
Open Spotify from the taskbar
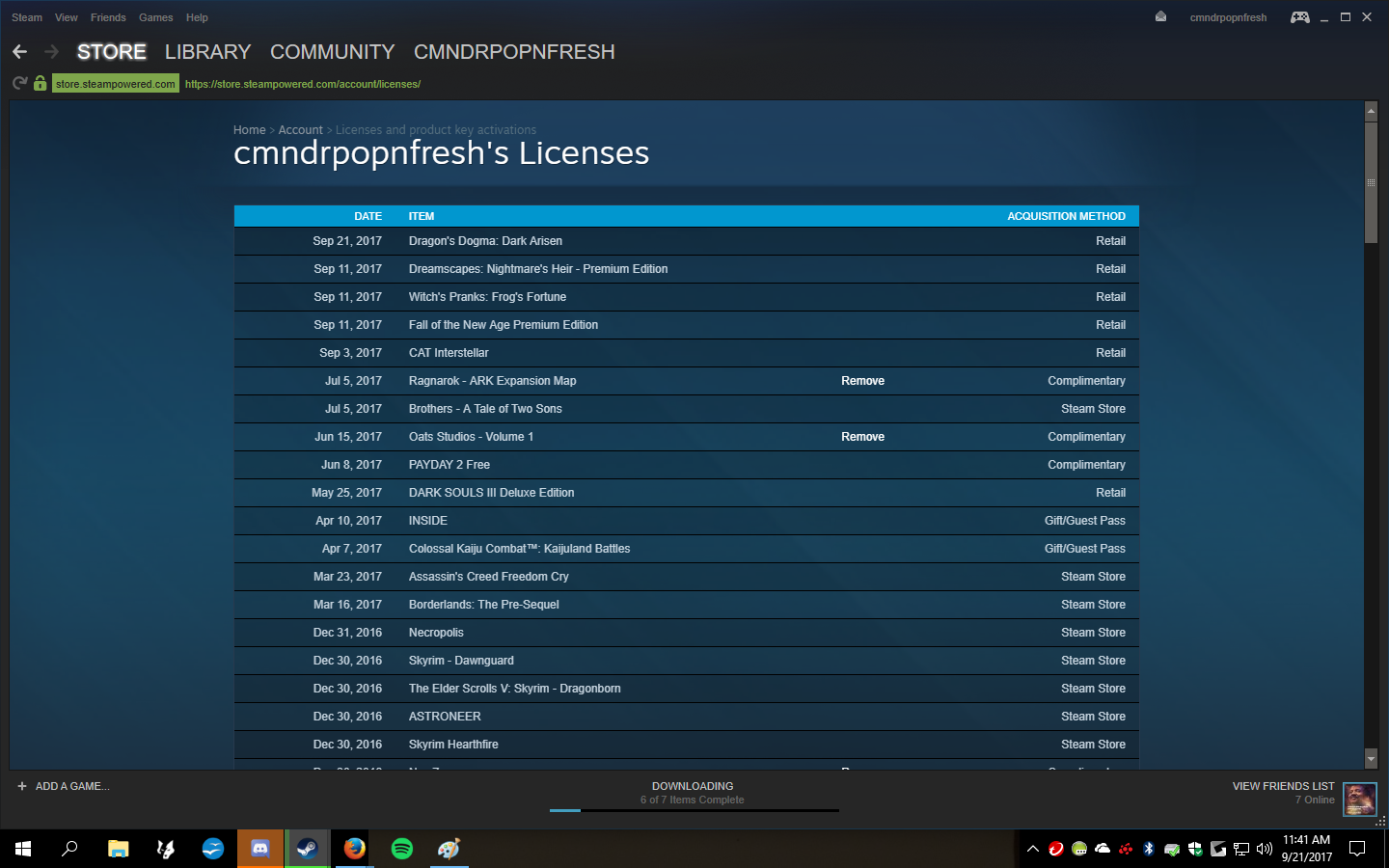401,849
